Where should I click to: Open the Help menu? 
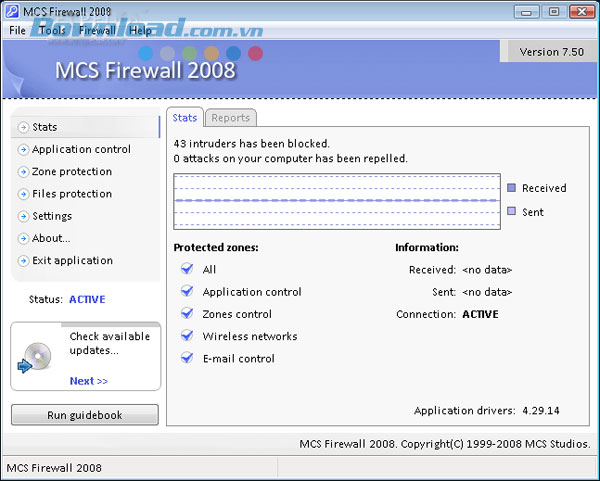140,30
